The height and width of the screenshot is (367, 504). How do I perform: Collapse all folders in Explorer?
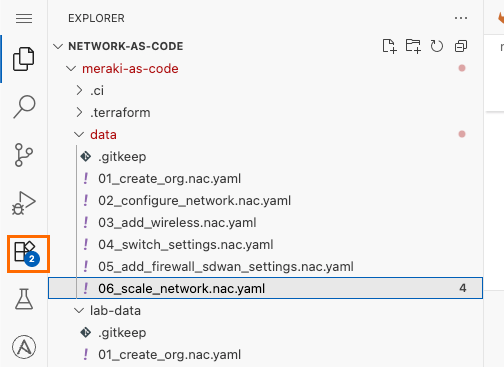(461, 46)
